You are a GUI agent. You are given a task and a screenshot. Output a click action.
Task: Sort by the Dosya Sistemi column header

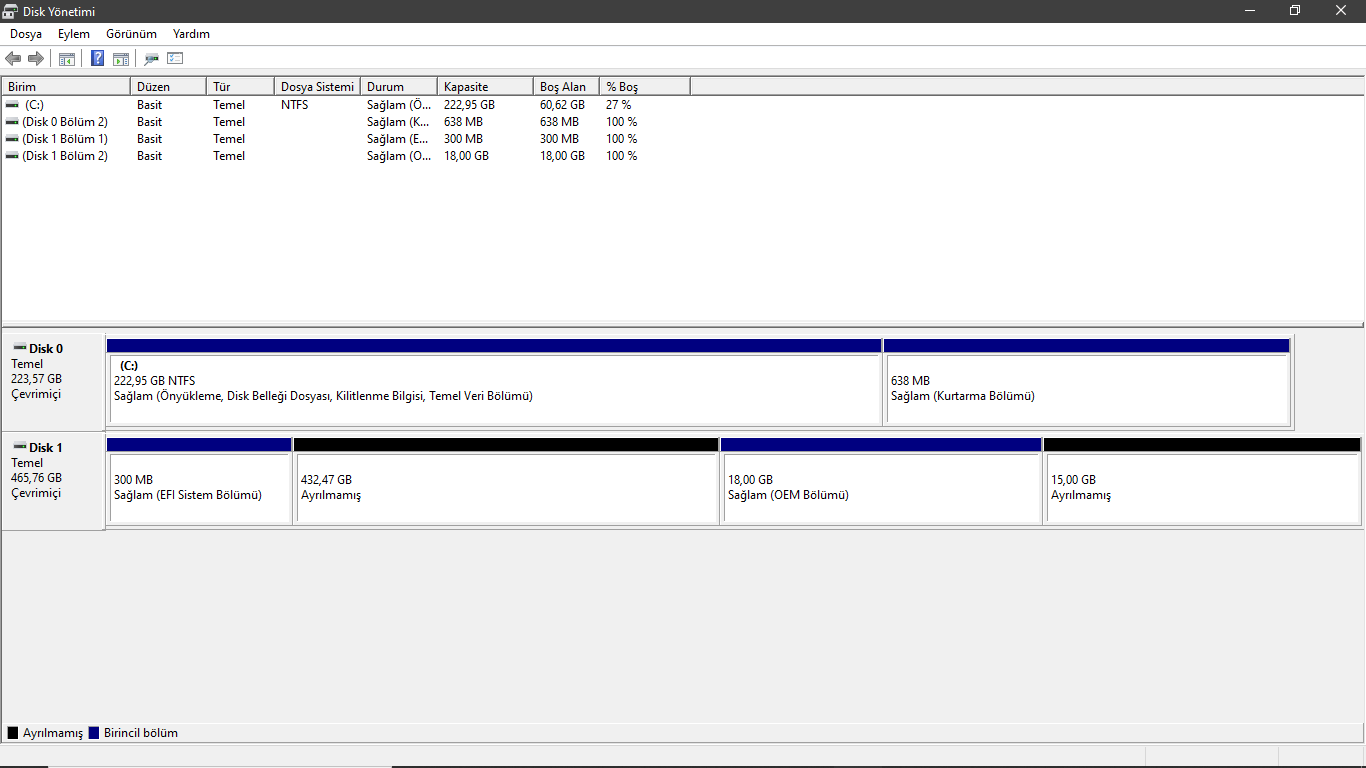(x=317, y=87)
